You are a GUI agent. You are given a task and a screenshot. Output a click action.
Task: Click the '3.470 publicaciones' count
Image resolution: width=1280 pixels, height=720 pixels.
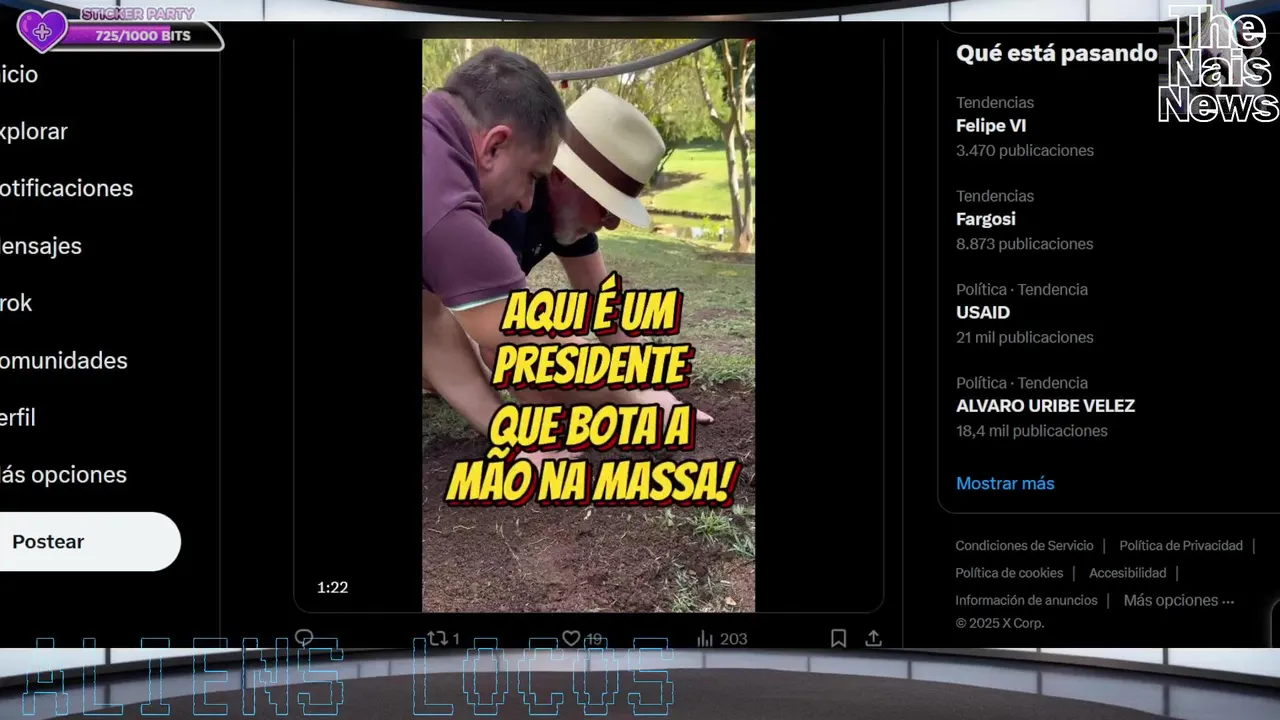coord(1024,150)
